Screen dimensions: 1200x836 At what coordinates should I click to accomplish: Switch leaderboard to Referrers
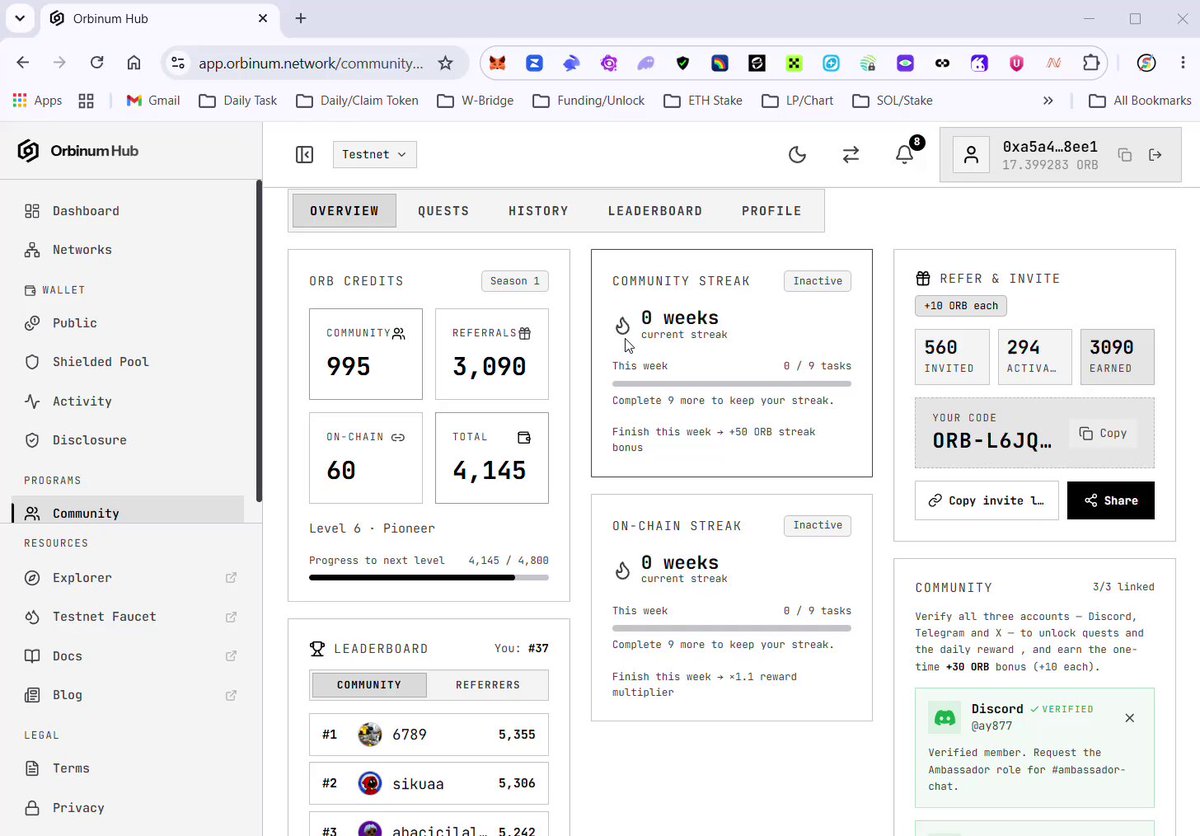488,685
